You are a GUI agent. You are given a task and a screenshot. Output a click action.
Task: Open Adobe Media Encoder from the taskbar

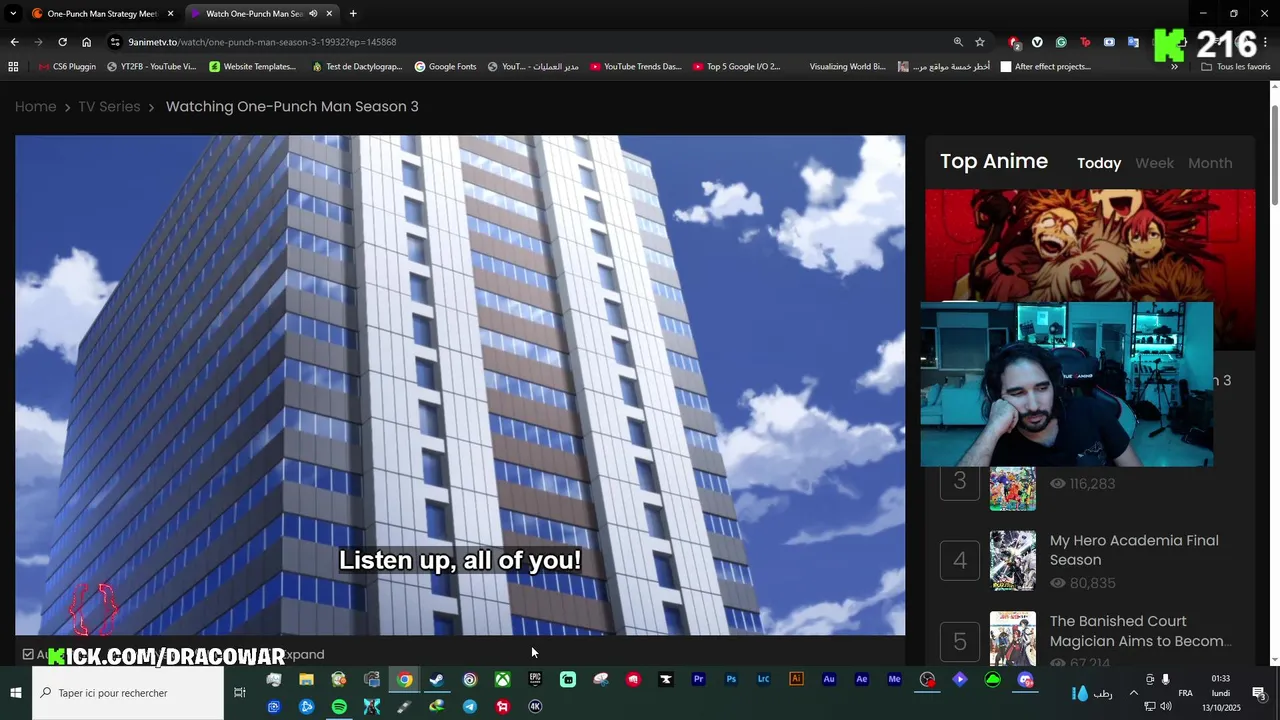pyautogui.click(x=894, y=680)
